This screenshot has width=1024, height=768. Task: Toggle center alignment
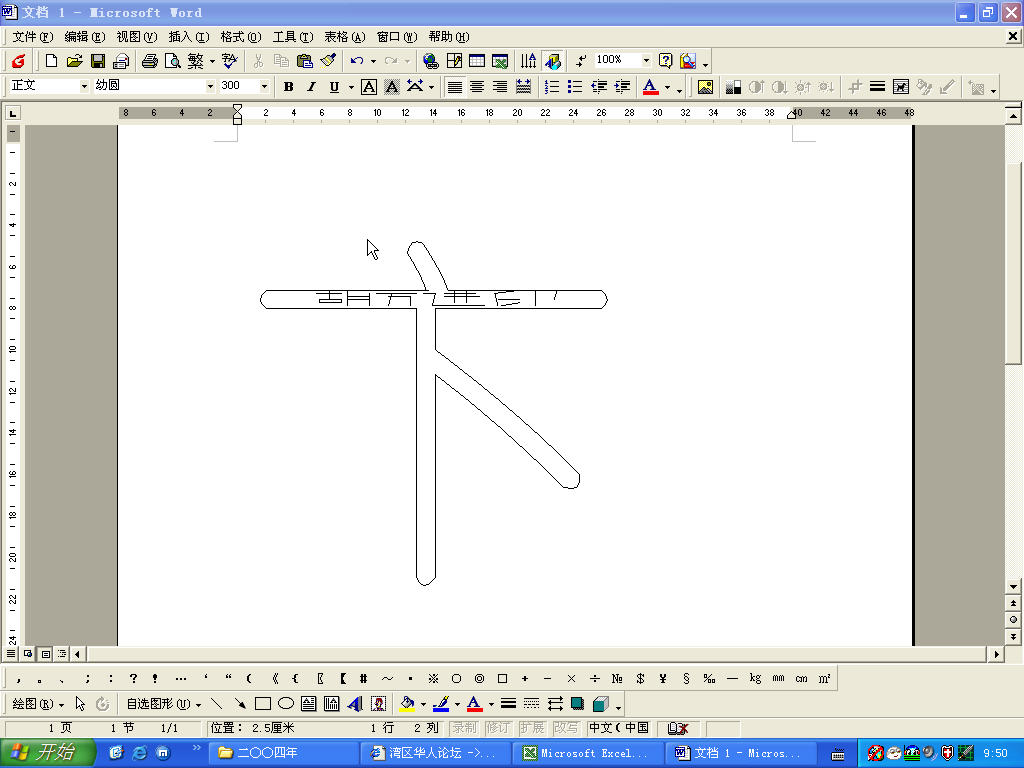pyautogui.click(x=477, y=87)
